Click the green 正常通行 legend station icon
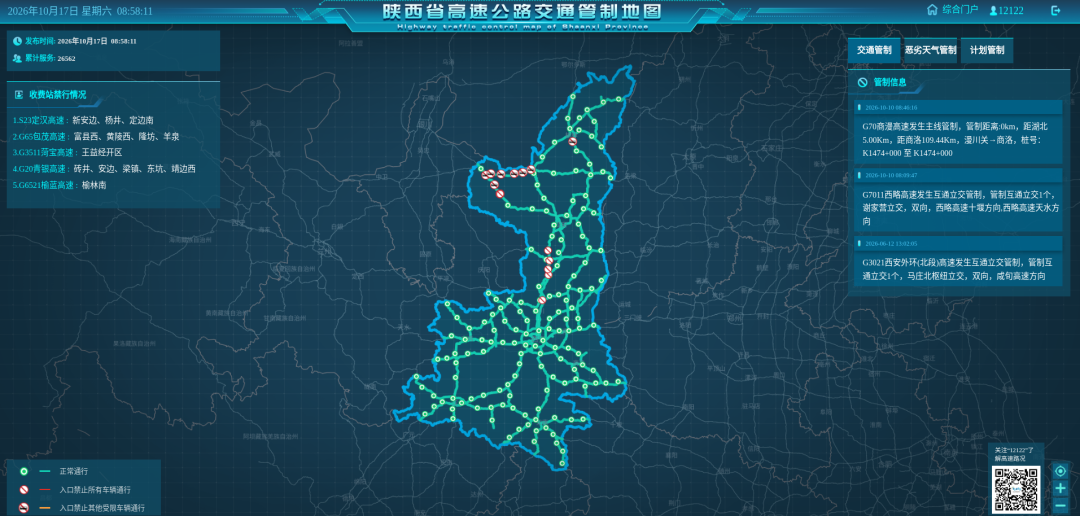The image size is (1080, 516). point(24,472)
